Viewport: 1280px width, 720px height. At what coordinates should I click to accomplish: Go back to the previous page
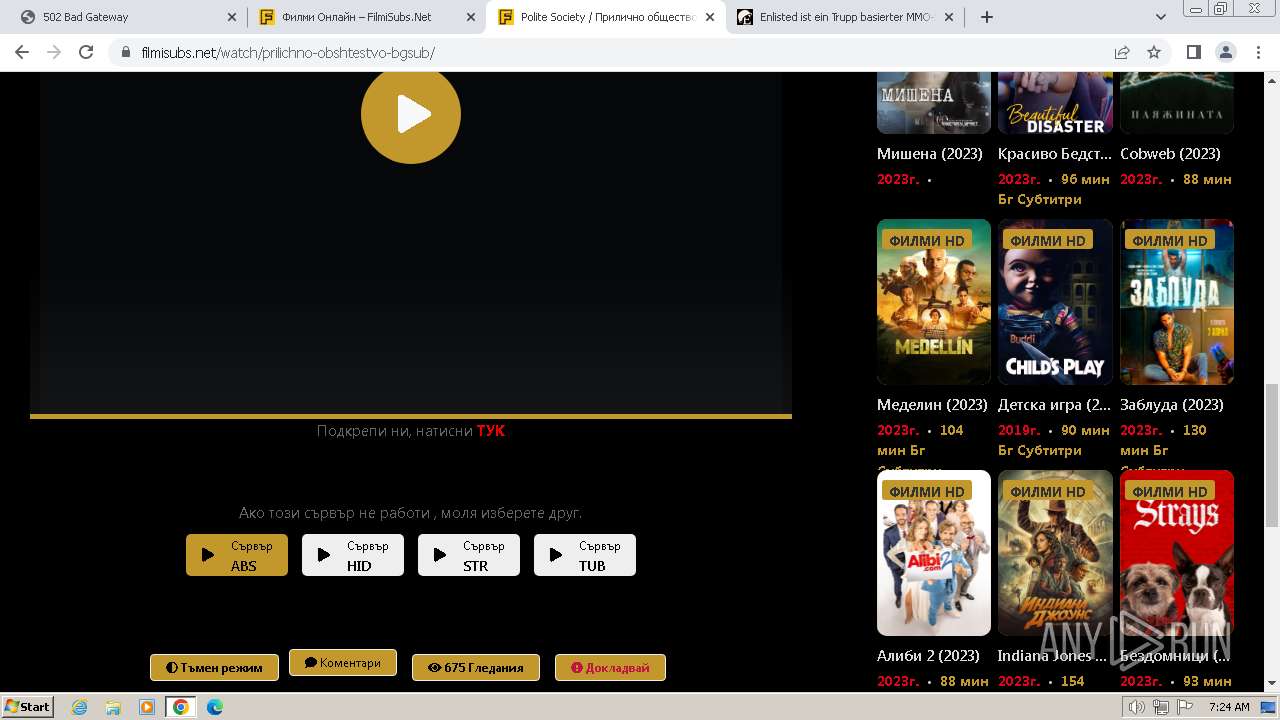(22, 52)
